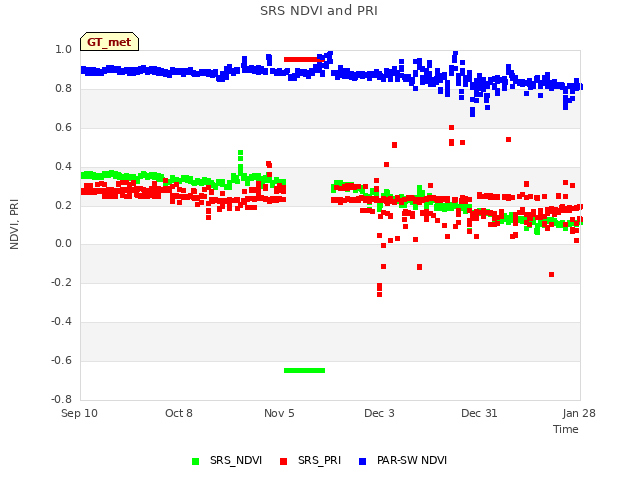Click the Sep 10 x-axis tick label
Screen dimensions: 640x480
click(80, 413)
